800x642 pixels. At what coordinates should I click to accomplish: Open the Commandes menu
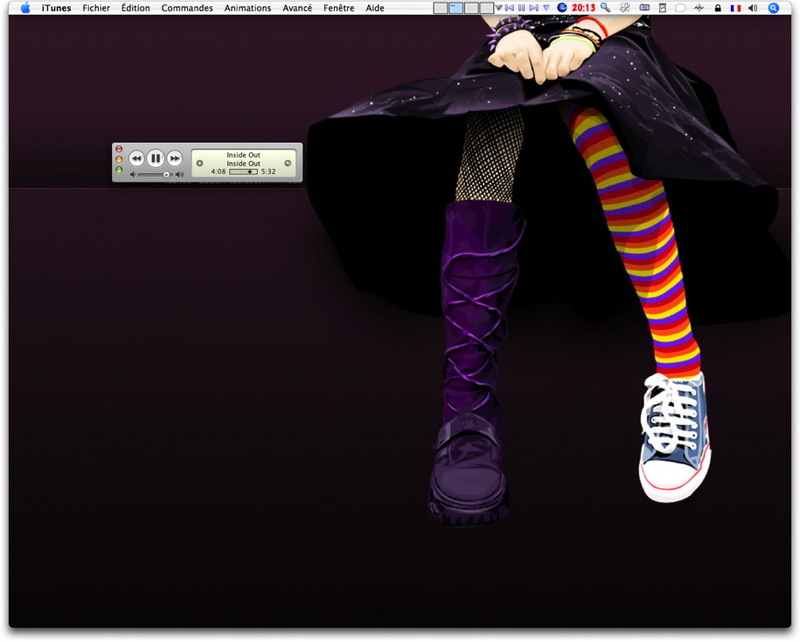187,8
